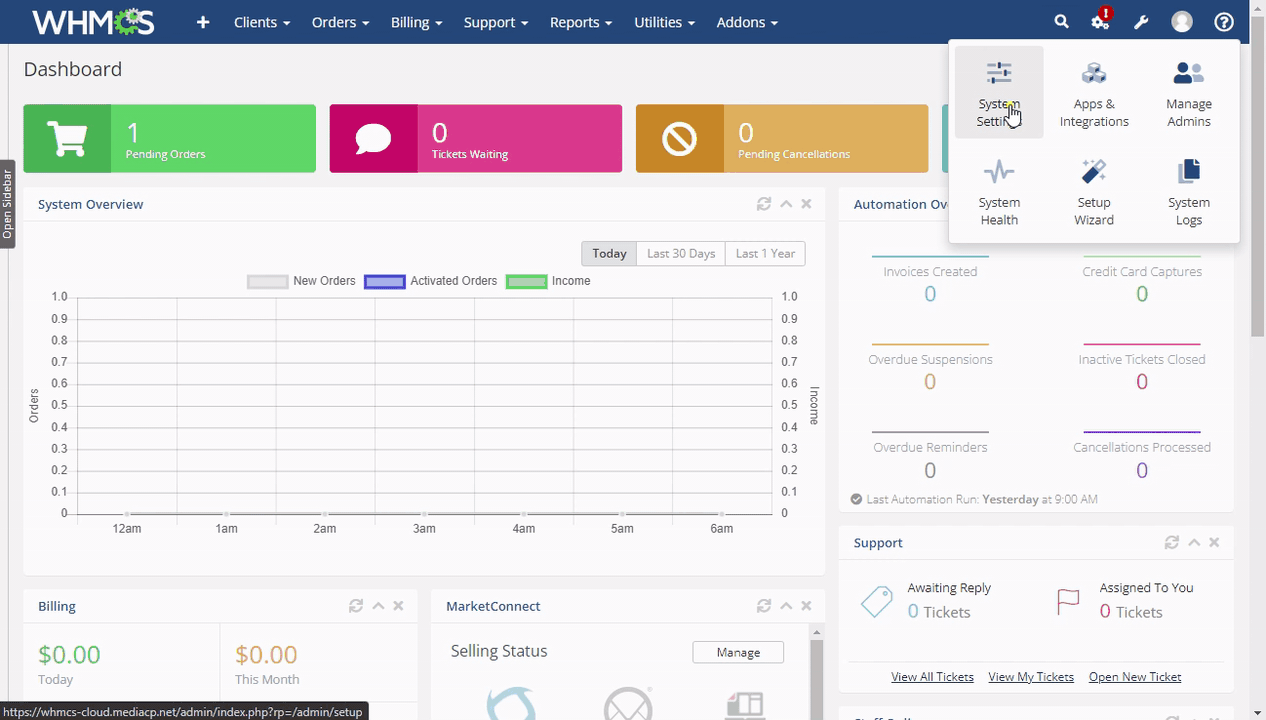Open Apps & Integrations
Screen dimensions: 1266x720
pos(1094,92)
